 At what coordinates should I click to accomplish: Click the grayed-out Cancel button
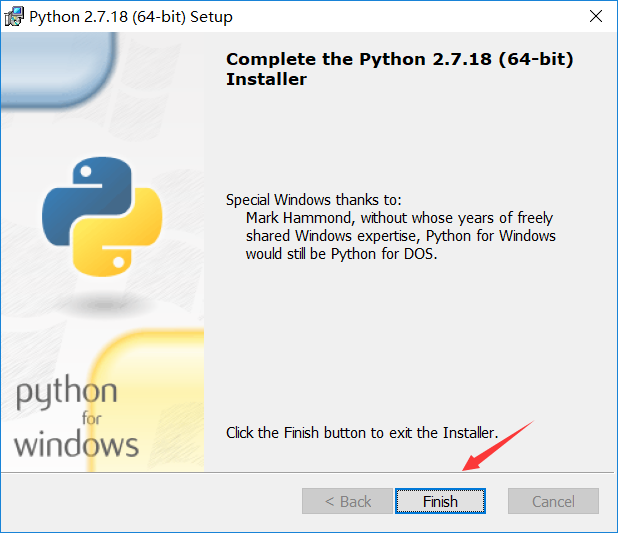553,501
